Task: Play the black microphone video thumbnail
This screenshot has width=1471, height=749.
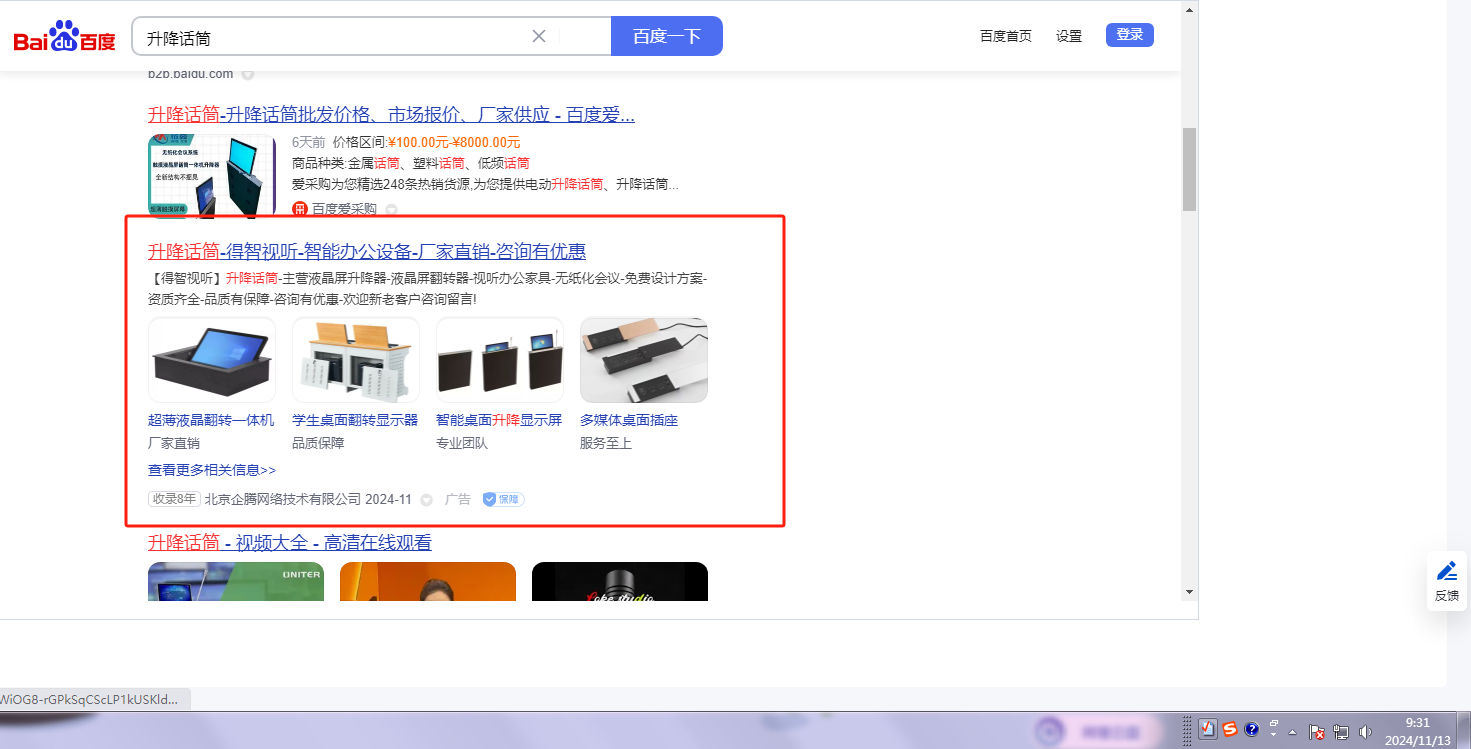Action: point(620,581)
